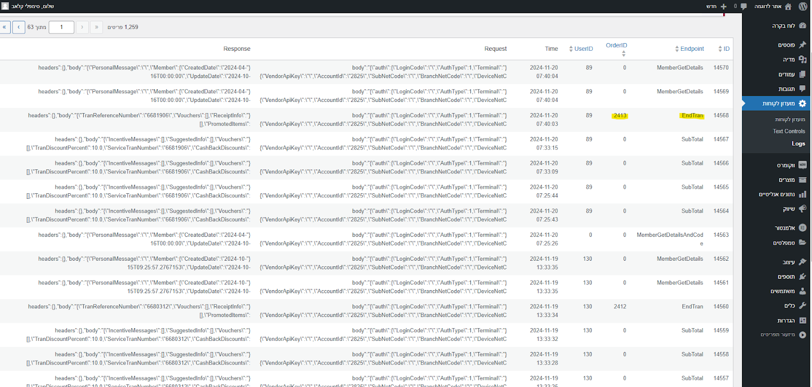812x387 pixels.
Task: Open Tools wrench sidebar icon
Action: tap(802, 306)
